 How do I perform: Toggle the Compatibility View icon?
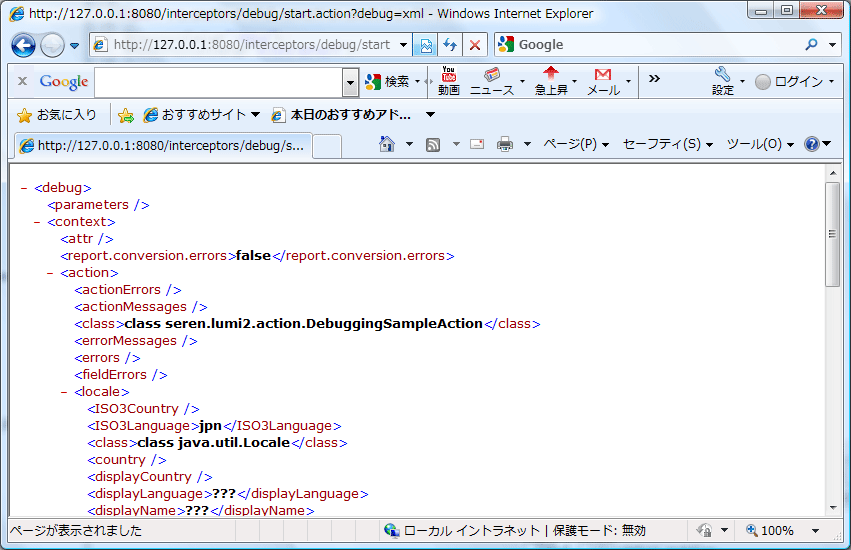[x=426, y=45]
